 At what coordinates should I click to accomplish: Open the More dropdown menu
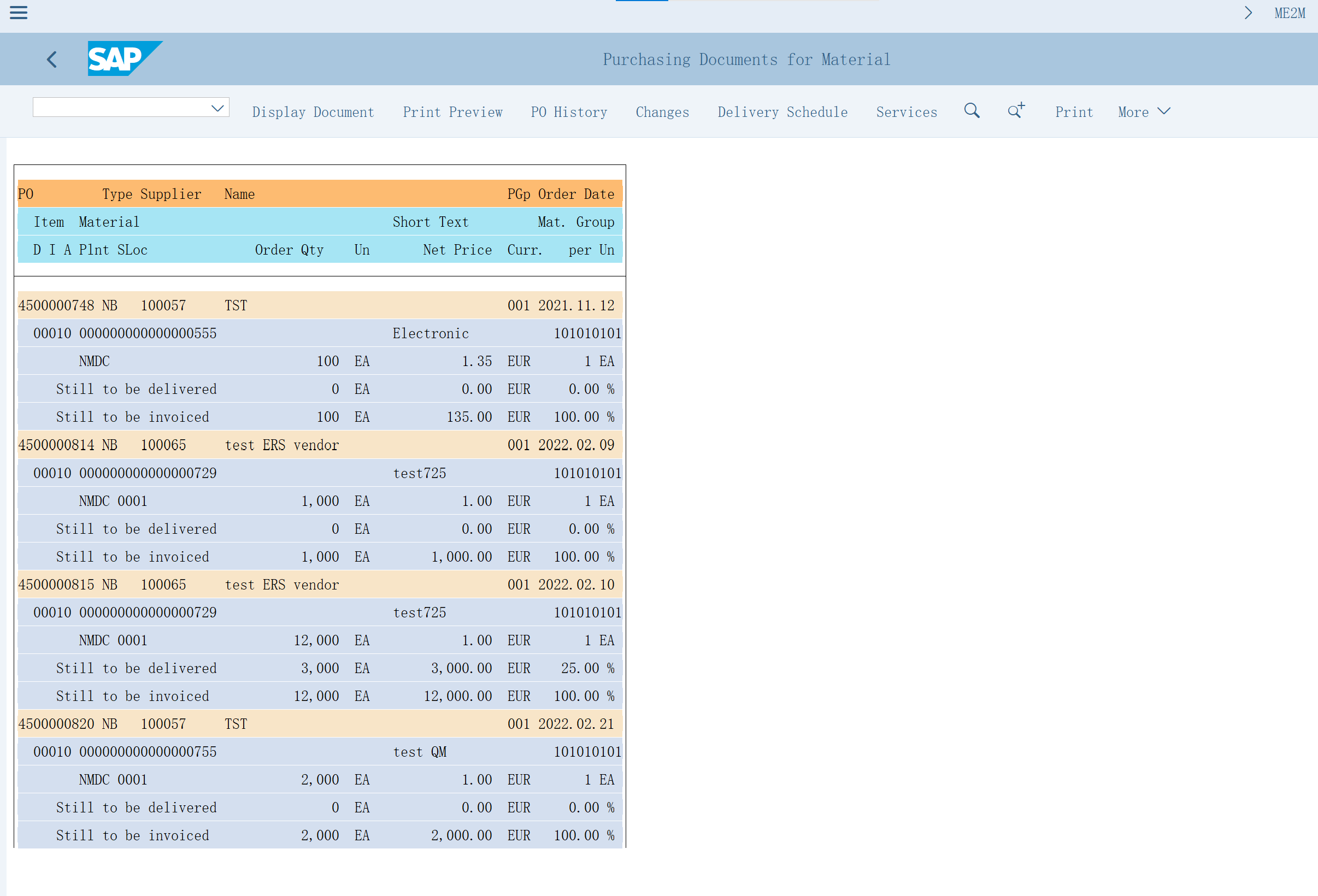(1143, 113)
